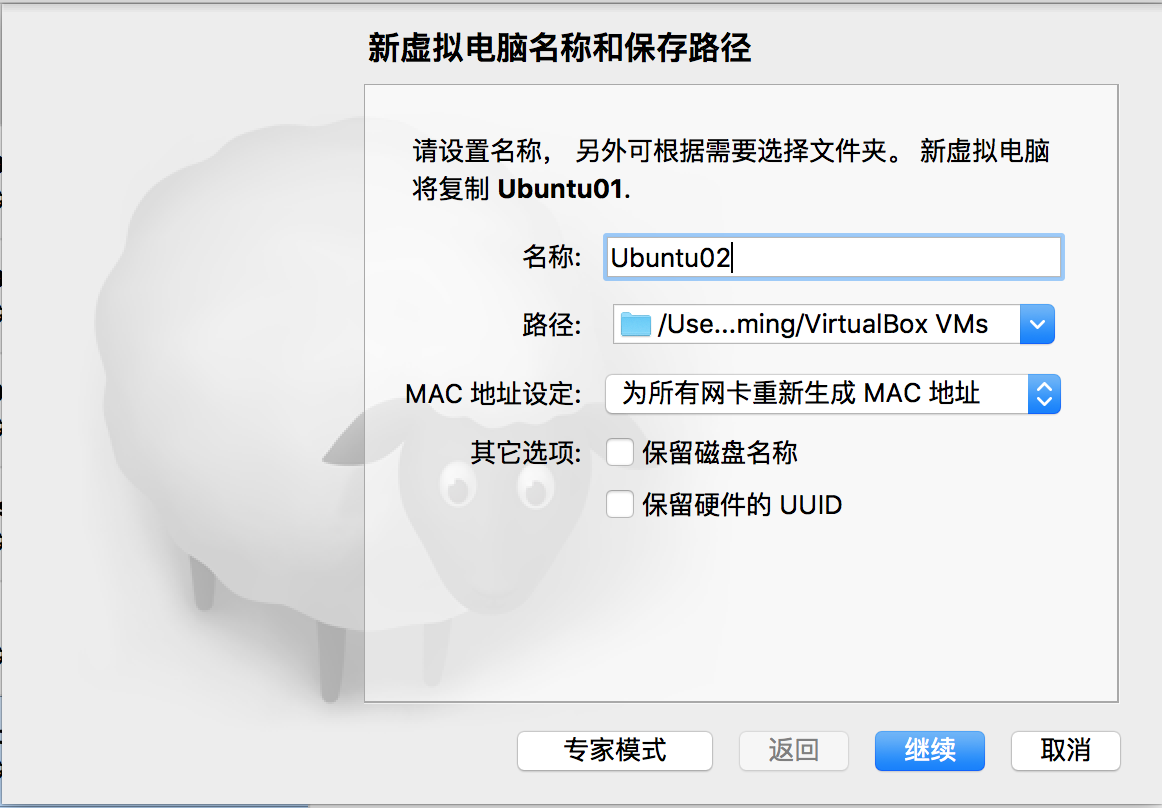Cancel the wizard with the 取消 button
1162x808 pixels.
click(1066, 750)
